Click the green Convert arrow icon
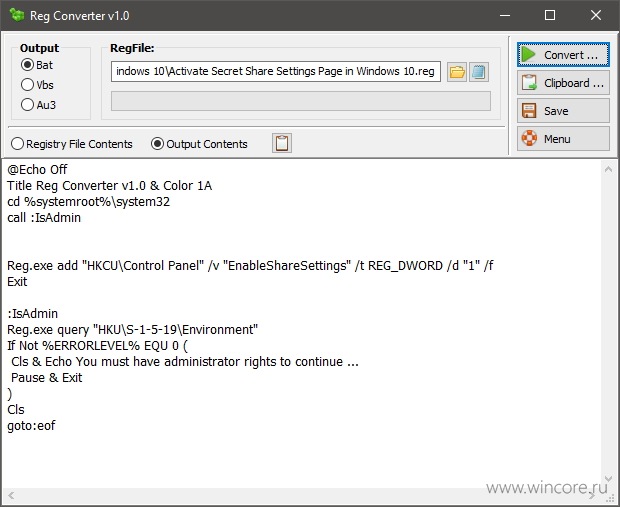Viewport: 620px width, 507px height. 529,55
